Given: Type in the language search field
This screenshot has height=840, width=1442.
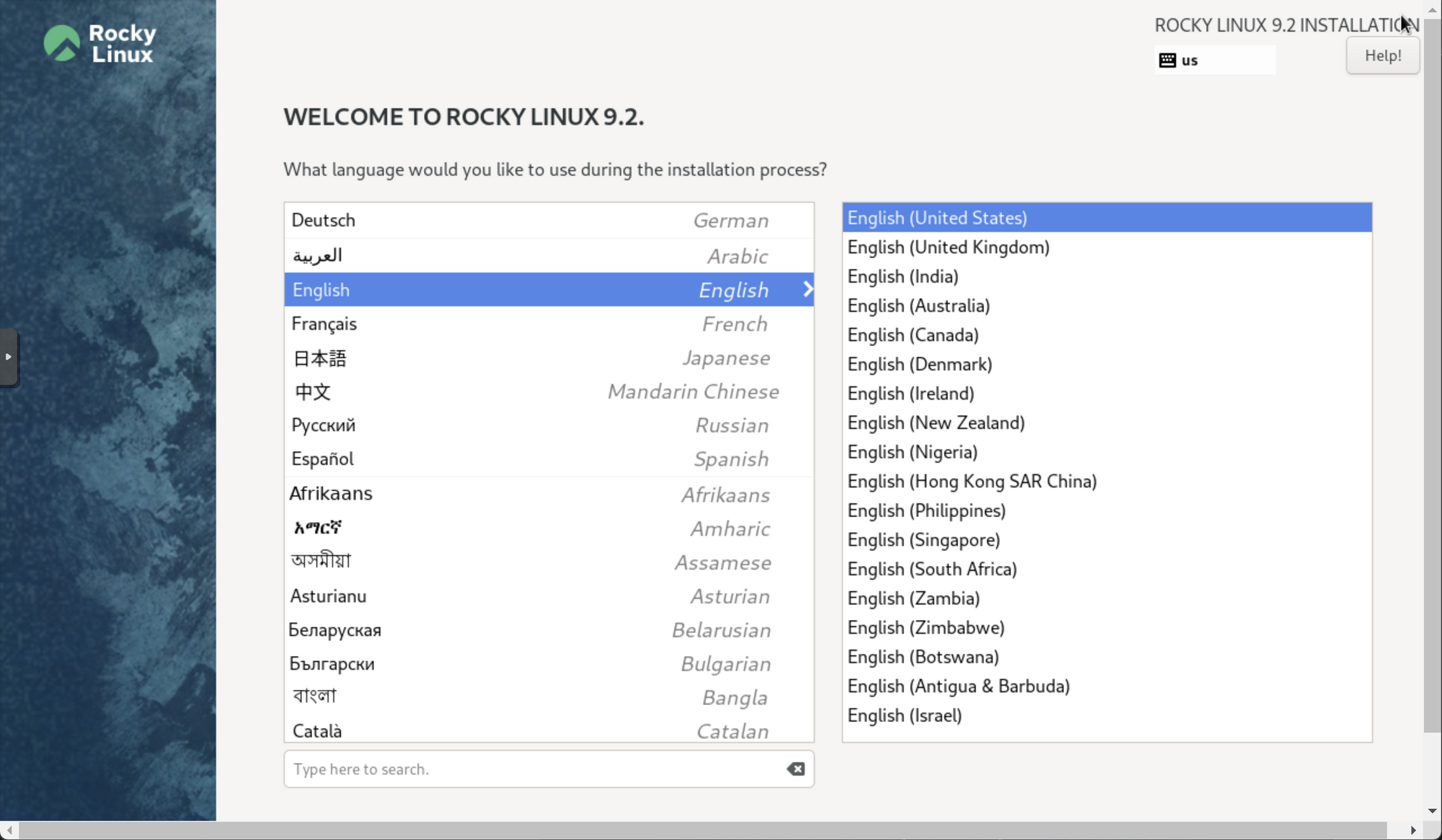Looking at the screenshot, I should click(534, 769).
